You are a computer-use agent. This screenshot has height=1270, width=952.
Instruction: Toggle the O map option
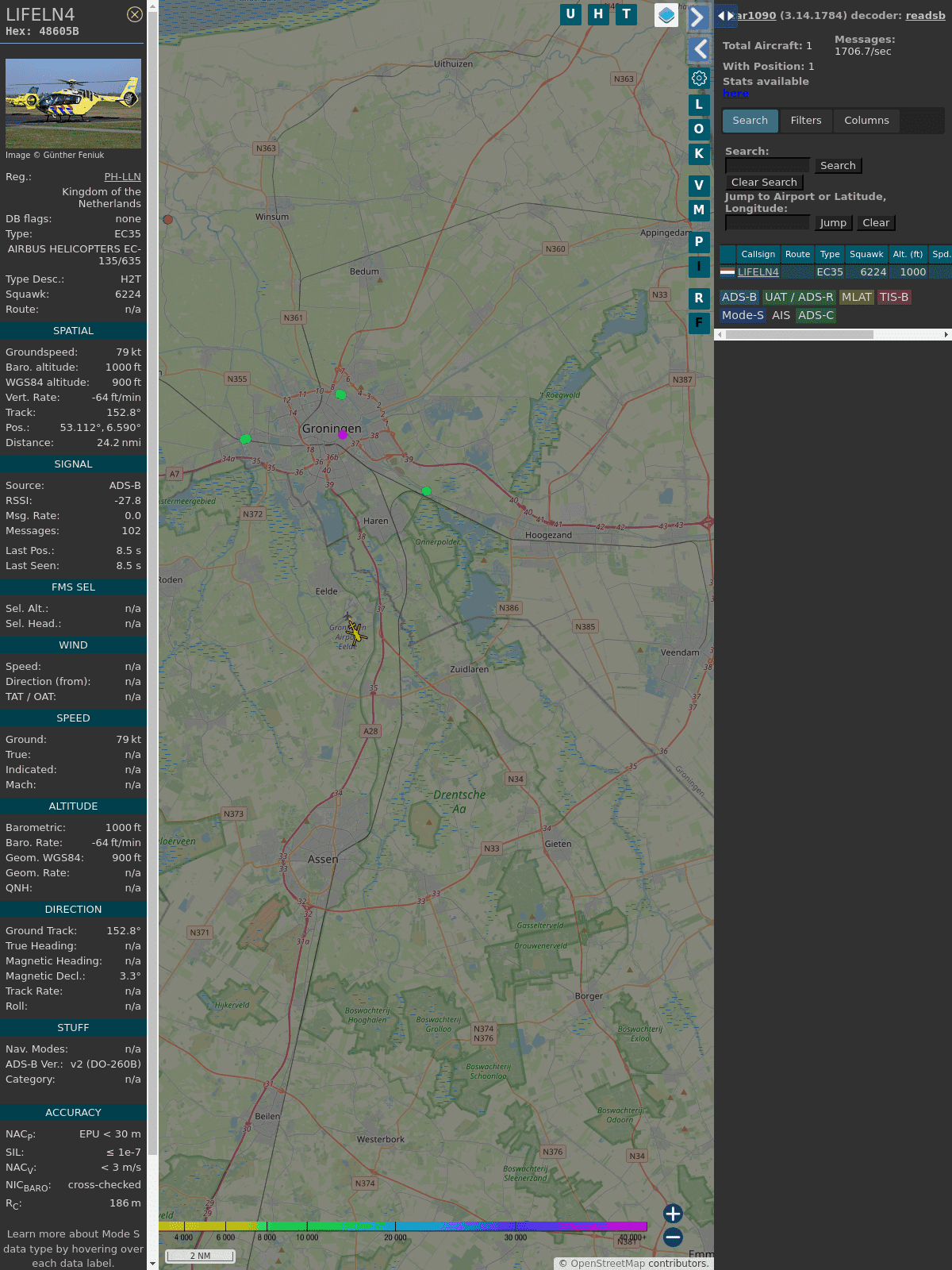(699, 129)
